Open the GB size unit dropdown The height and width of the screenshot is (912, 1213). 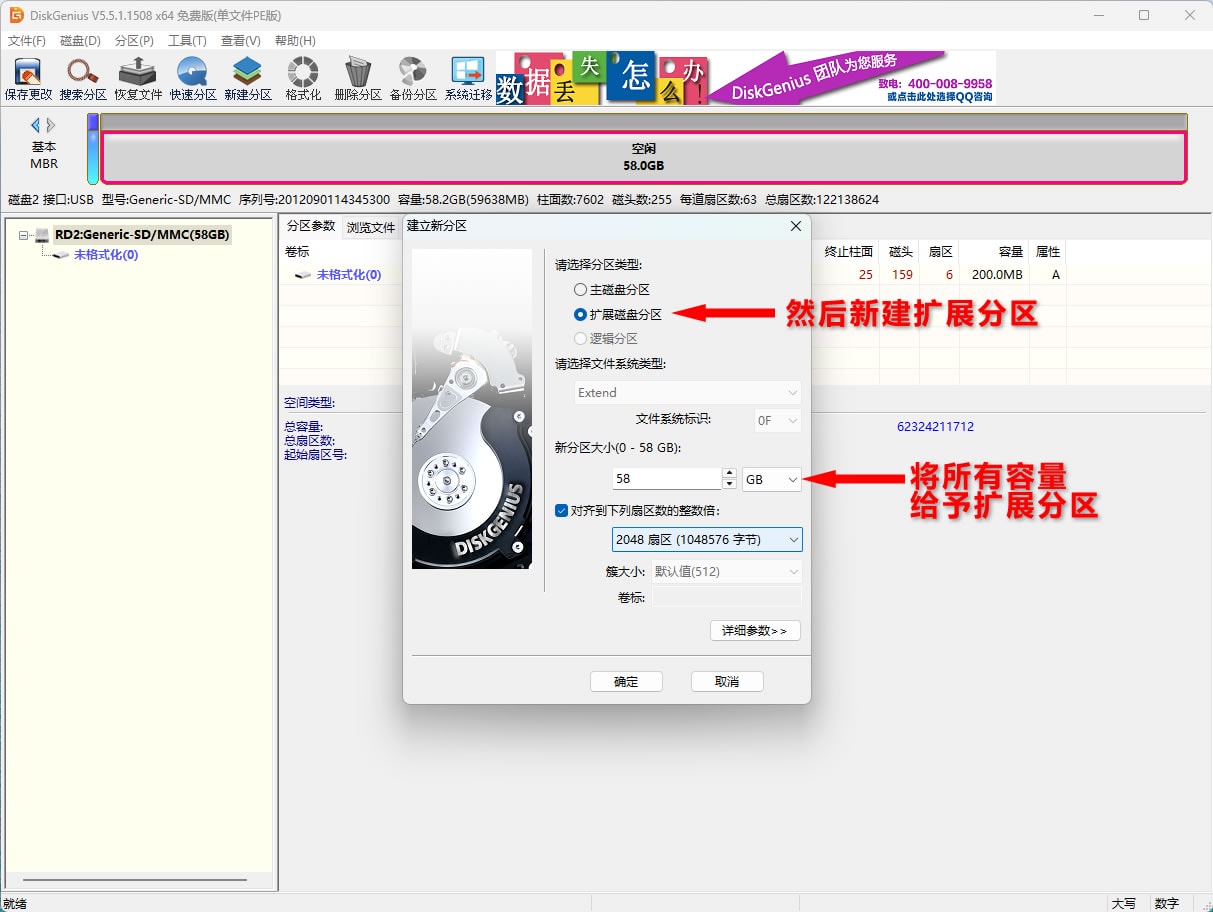(x=772, y=480)
